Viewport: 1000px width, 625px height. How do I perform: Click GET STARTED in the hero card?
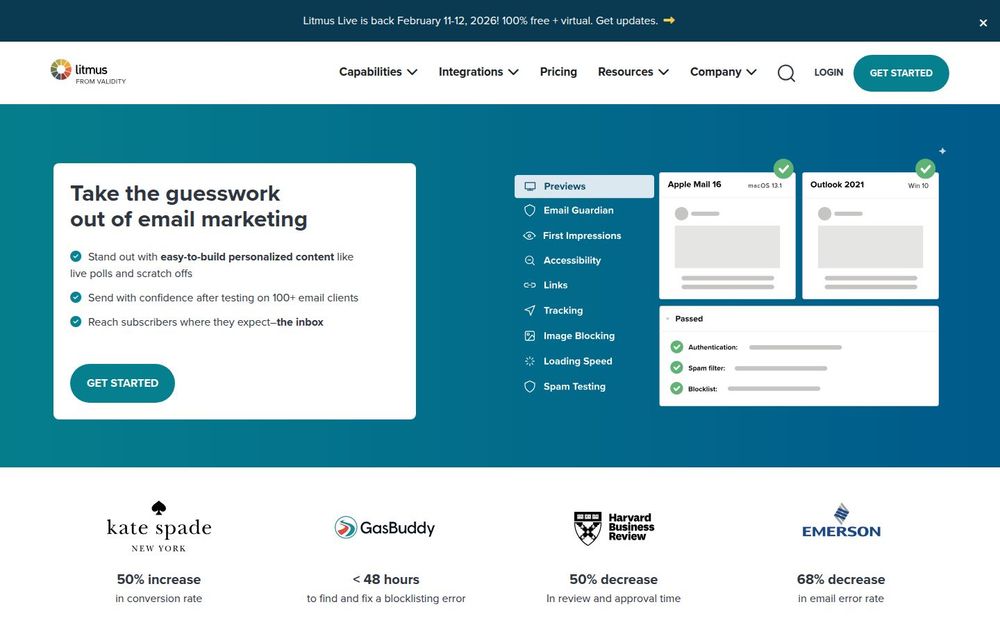[x=122, y=383]
